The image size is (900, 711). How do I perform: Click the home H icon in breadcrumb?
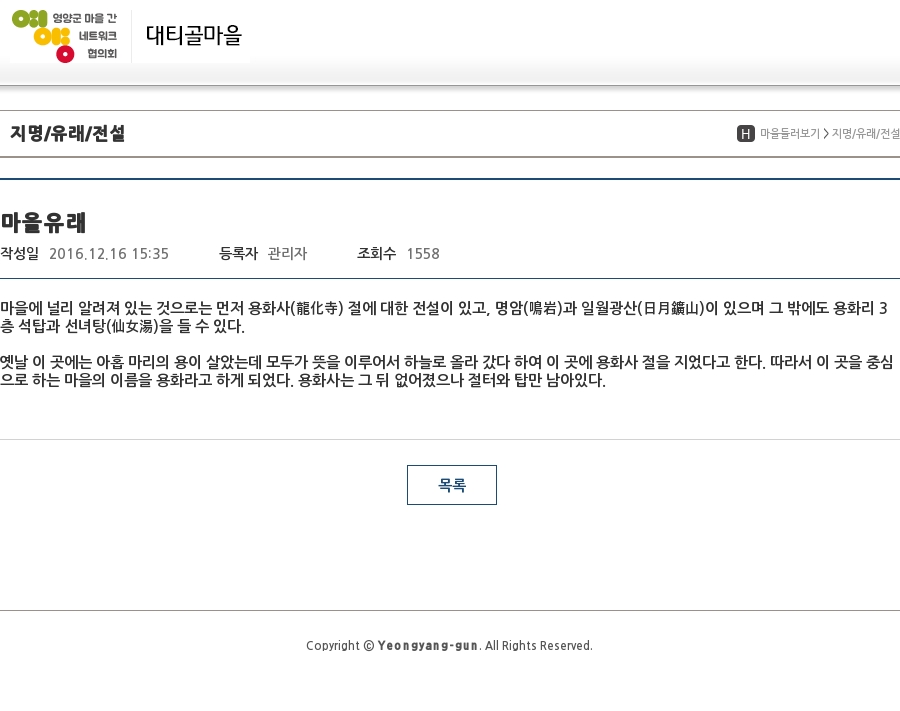[746, 134]
